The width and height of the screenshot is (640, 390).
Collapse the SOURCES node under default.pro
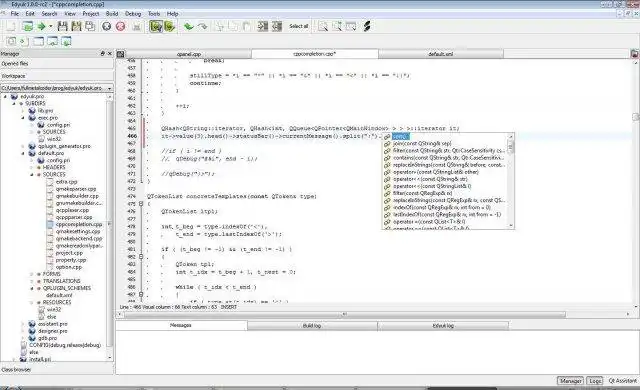tap(31, 175)
